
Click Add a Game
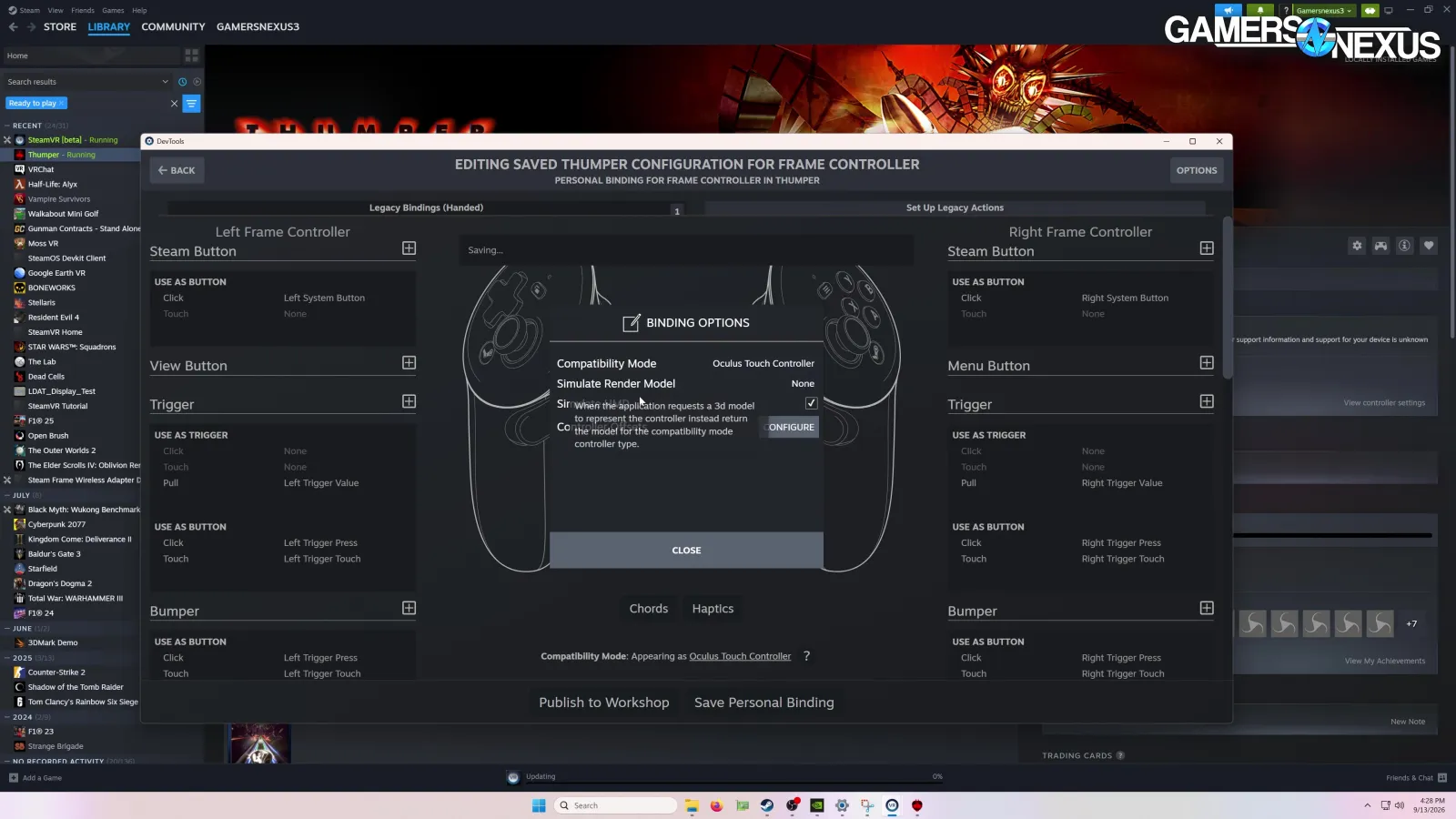click(x=35, y=778)
